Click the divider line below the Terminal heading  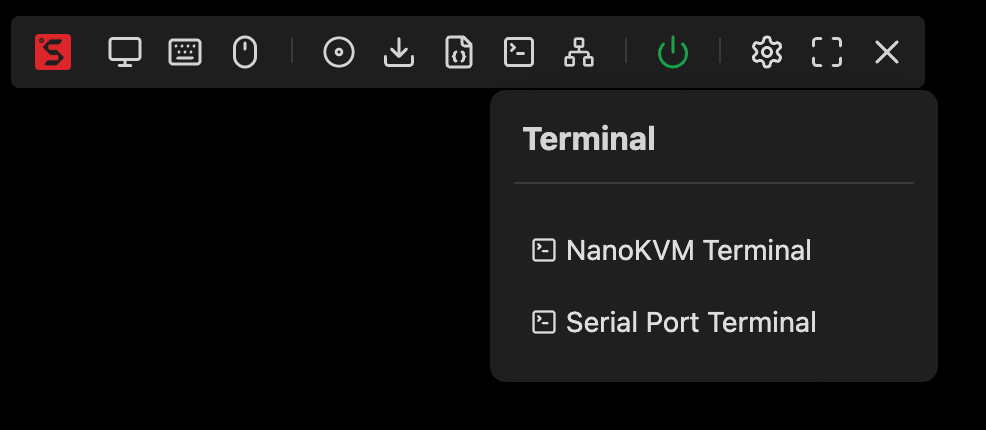click(714, 183)
